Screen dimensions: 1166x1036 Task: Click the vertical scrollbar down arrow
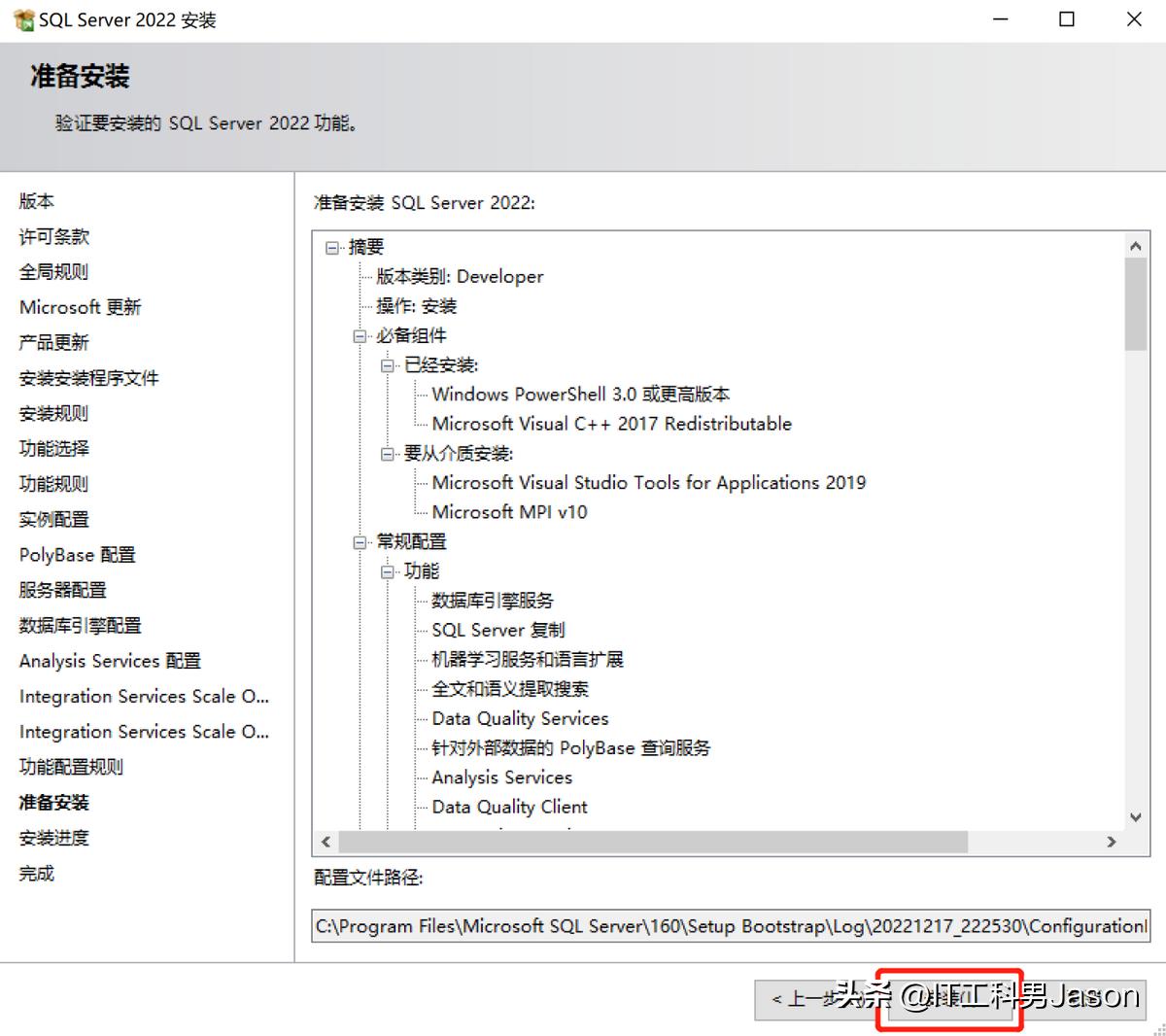pyautogui.click(x=1135, y=818)
